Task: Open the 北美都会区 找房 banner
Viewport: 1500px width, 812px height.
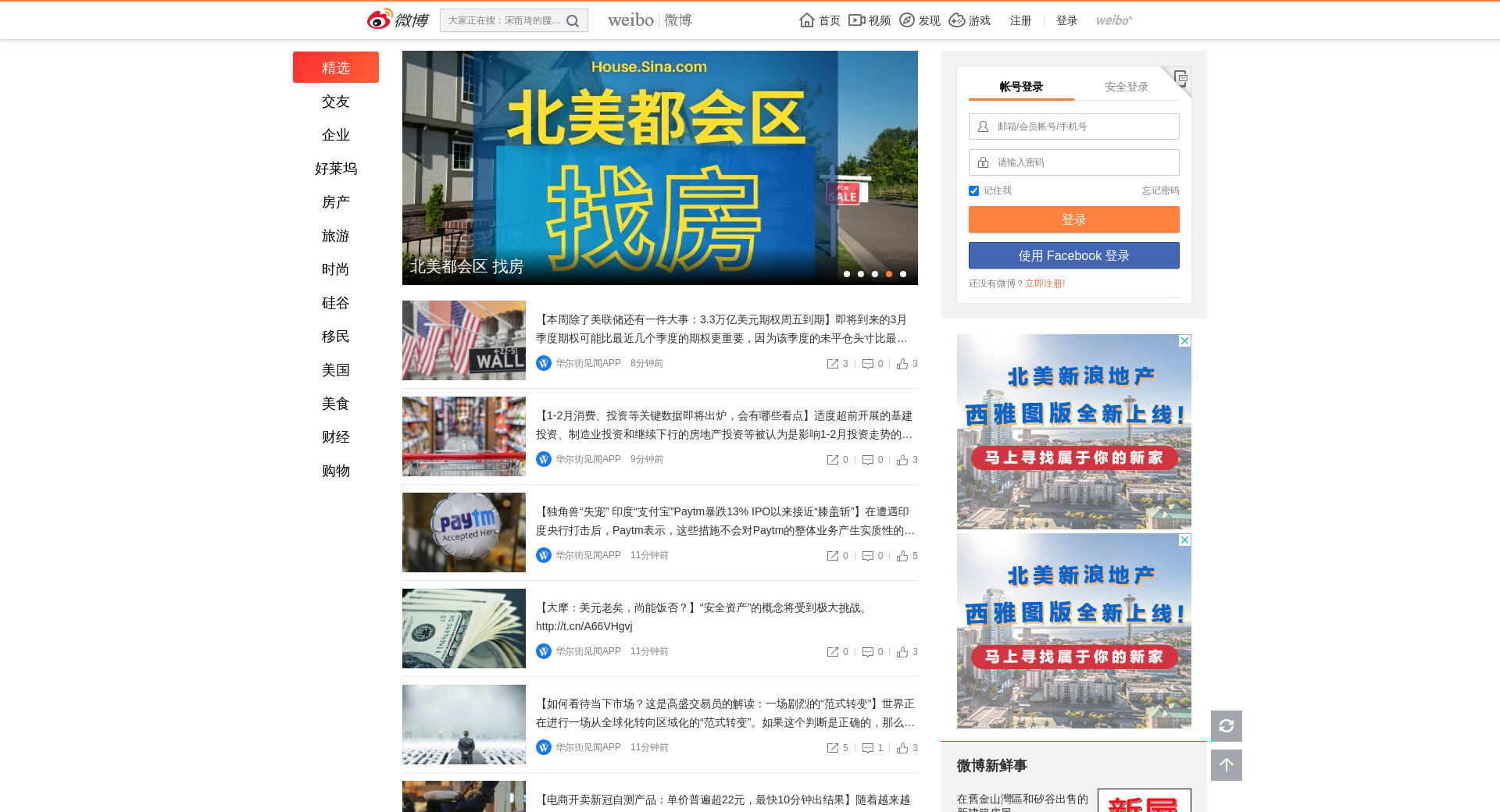Action: pos(660,168)
